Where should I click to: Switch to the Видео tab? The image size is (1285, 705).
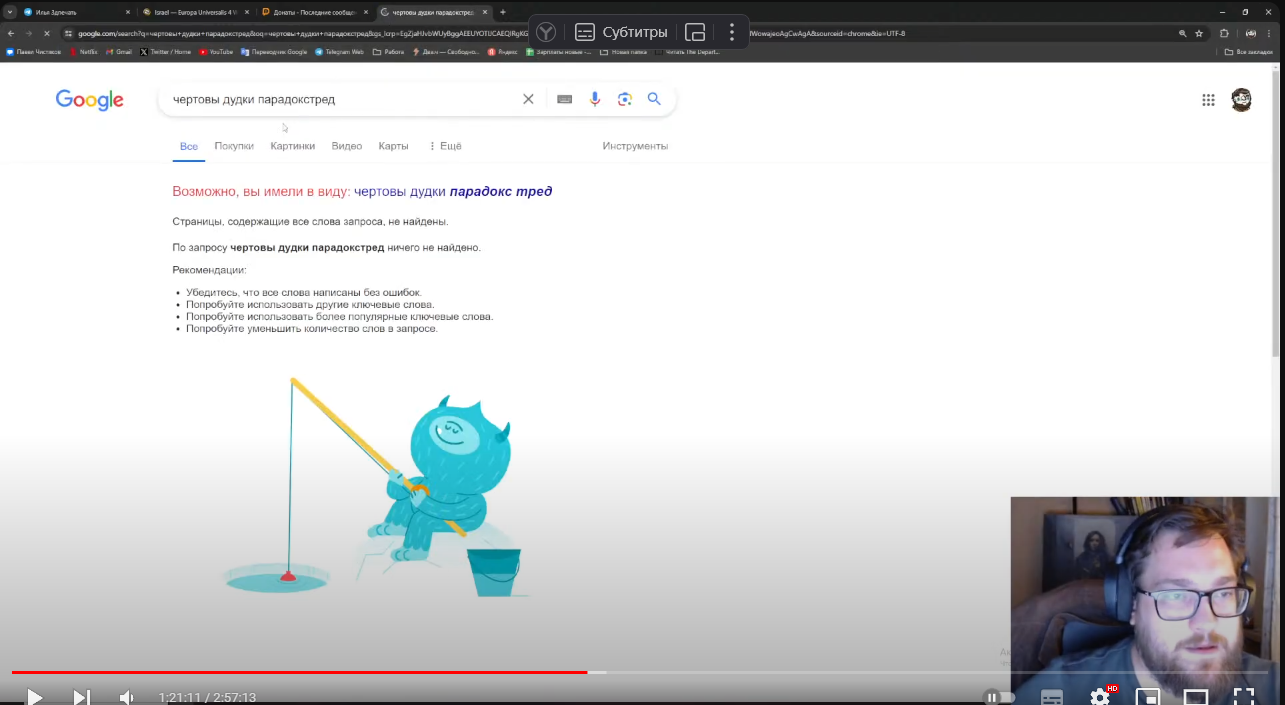347,146
